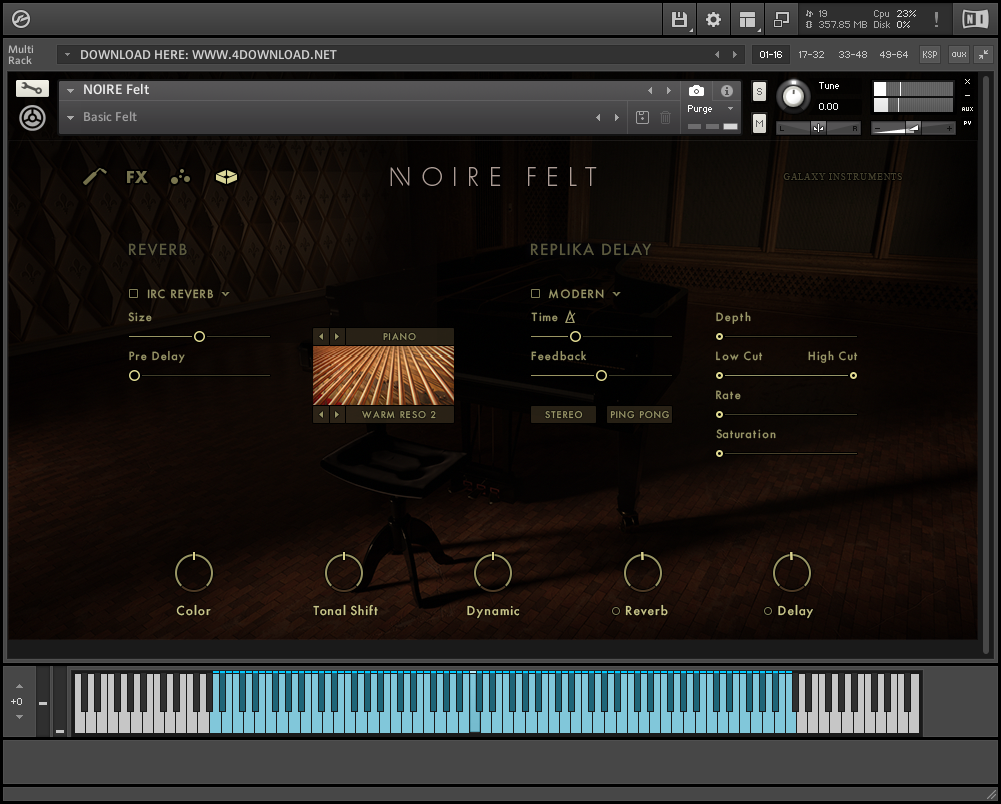
Task: Click the Native Instruments NI logo
Action: point(975,19)
